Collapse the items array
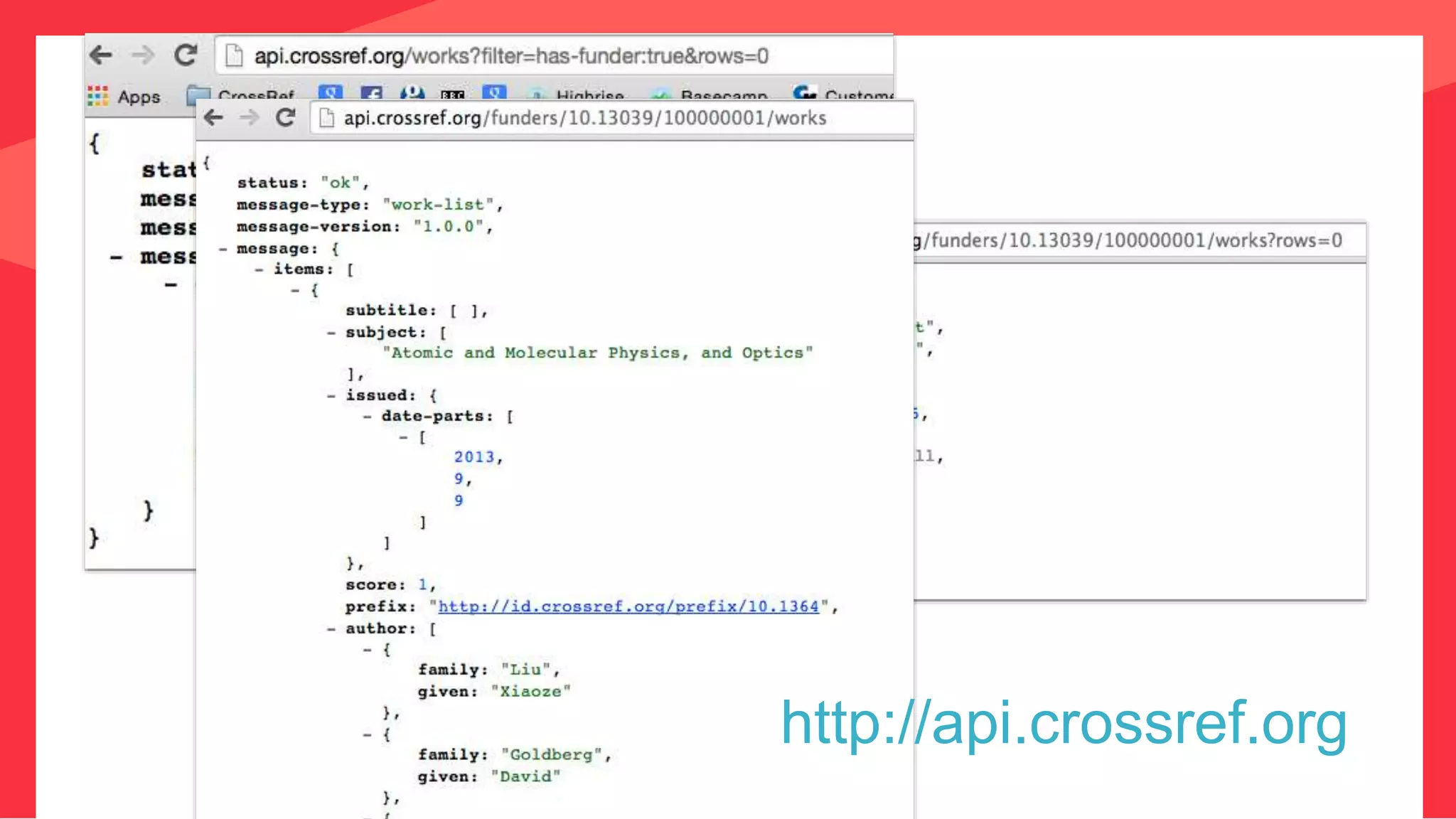The width and height of the screenshot is (1456, 819). click(x=259, y=269)
